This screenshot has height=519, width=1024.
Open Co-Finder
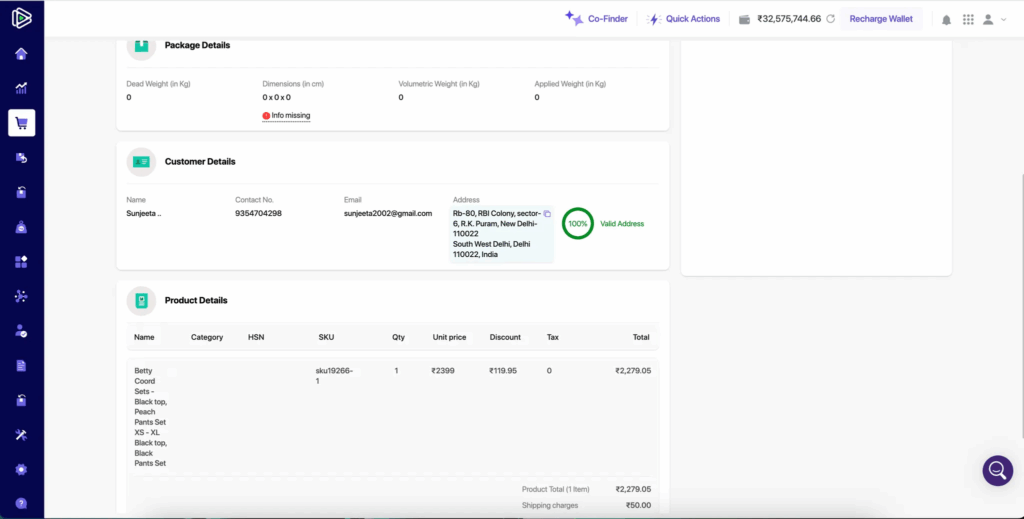coord(597,19)
